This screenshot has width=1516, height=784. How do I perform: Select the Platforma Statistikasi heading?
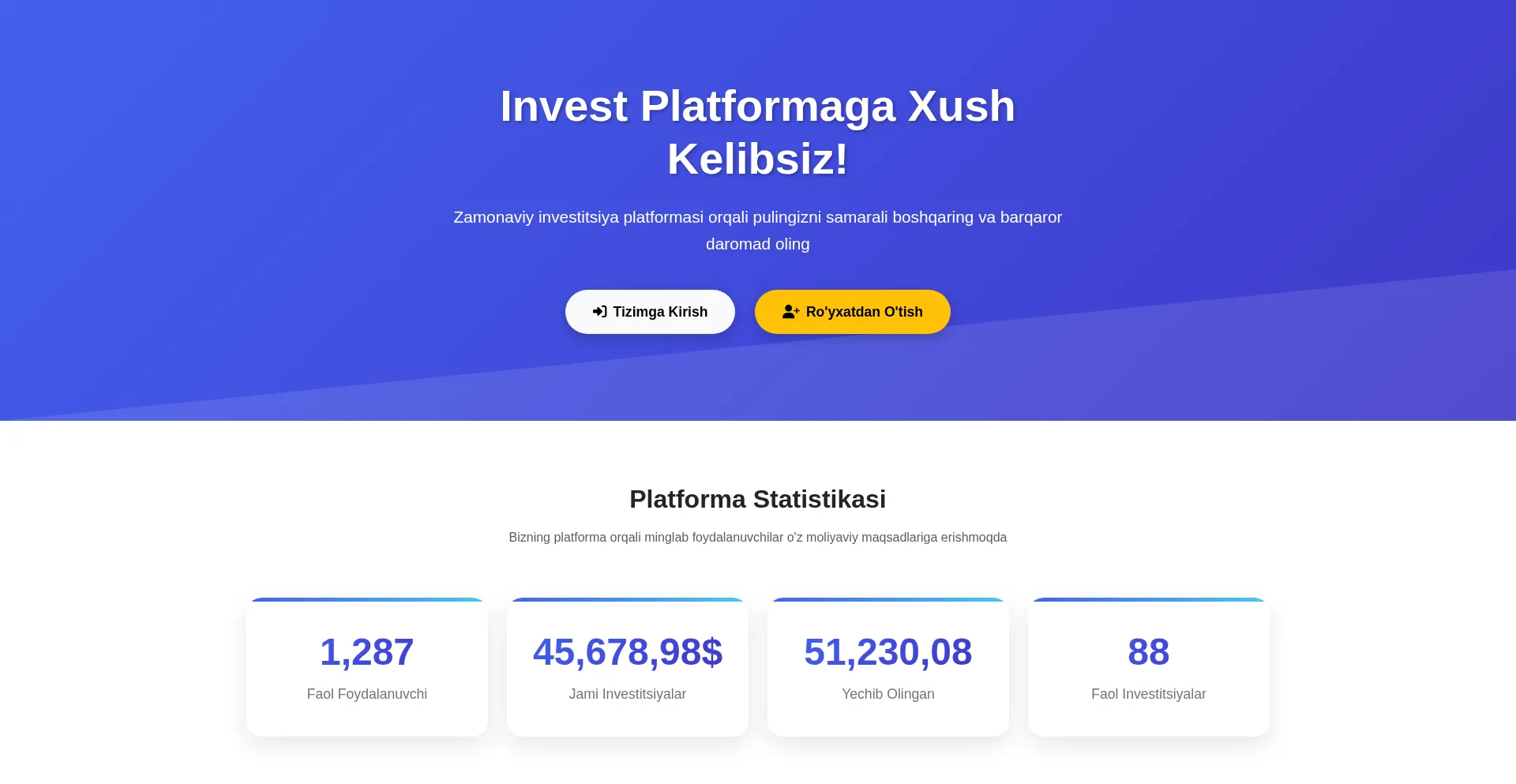757,499
